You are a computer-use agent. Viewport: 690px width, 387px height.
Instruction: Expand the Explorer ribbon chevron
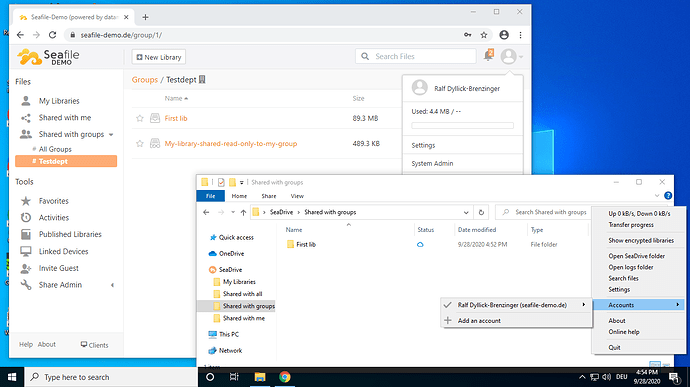657,195
